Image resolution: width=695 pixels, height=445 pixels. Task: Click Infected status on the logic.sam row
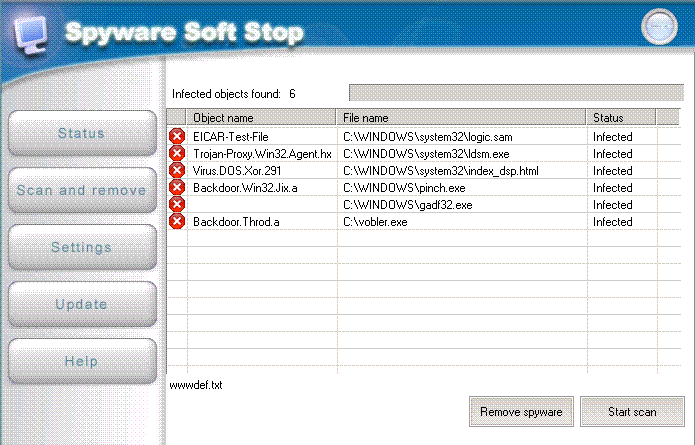613,137
